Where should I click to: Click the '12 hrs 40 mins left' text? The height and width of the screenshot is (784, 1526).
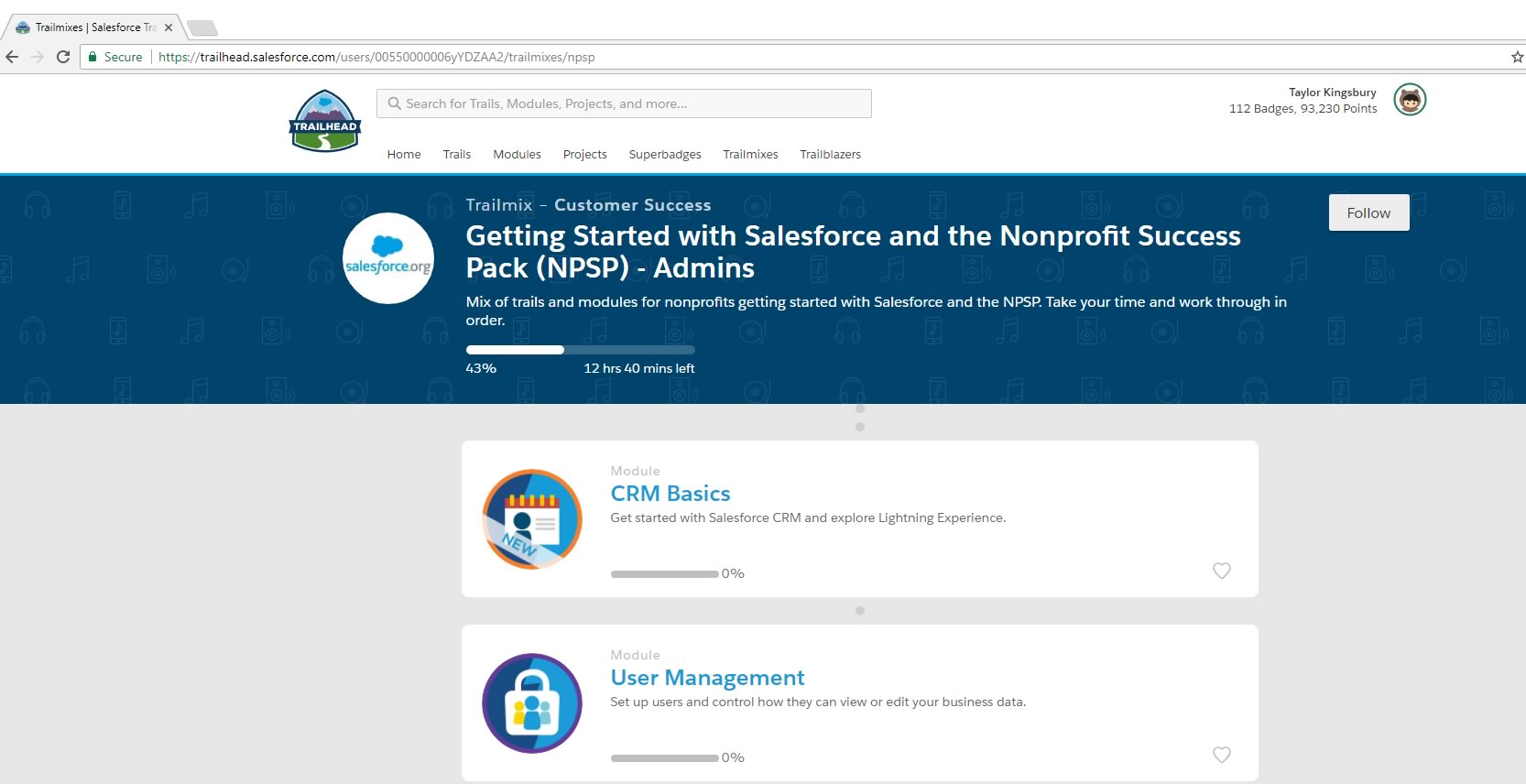pyautogui.click(x=639, y=368)
